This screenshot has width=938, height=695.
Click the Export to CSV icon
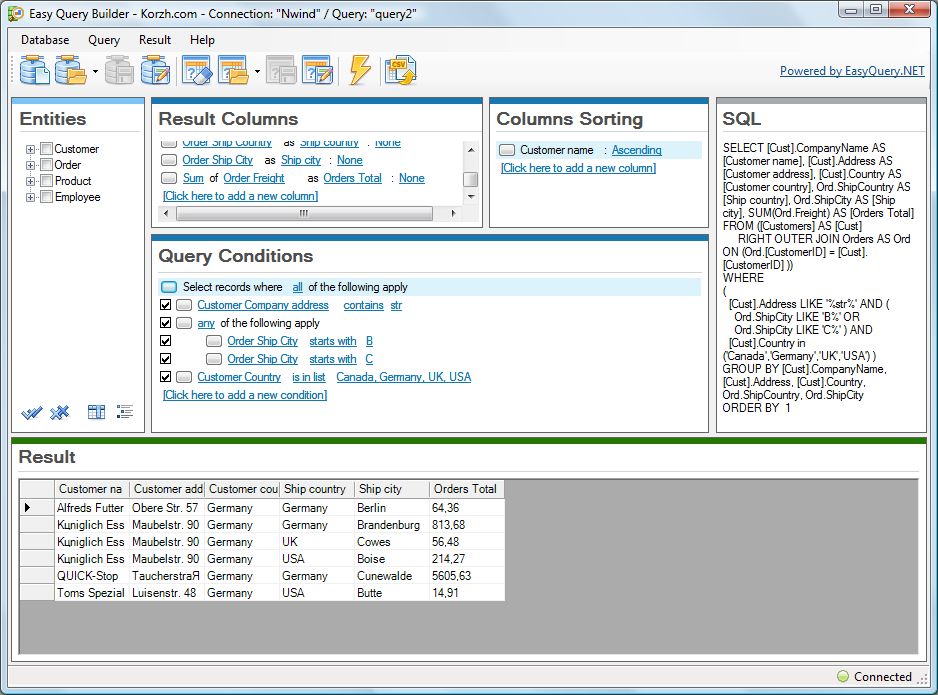pos(400,71)
